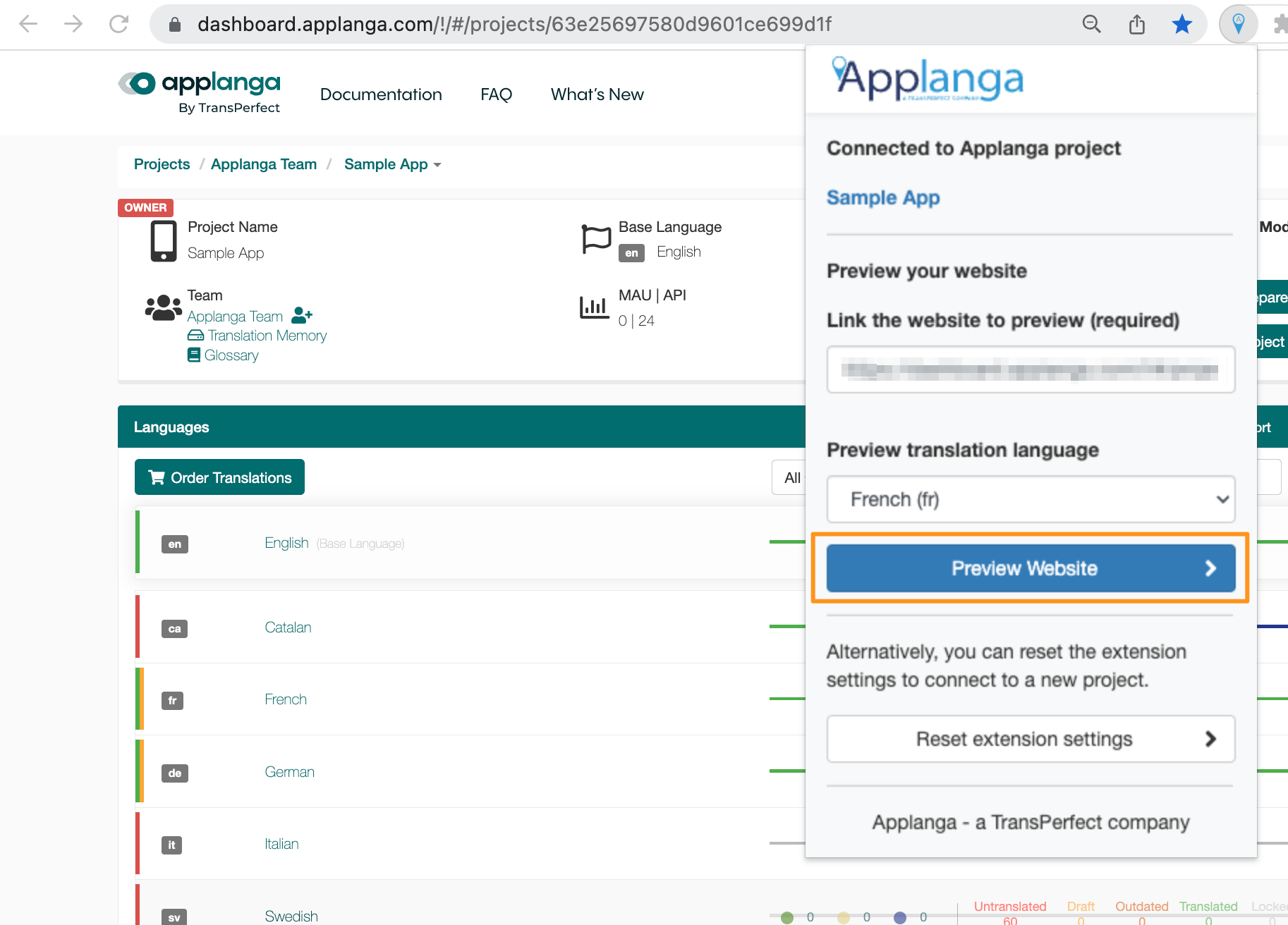Click the it language badge
Screen dimensions: 1288x925
pyautogui.click(x=171, y=845)
